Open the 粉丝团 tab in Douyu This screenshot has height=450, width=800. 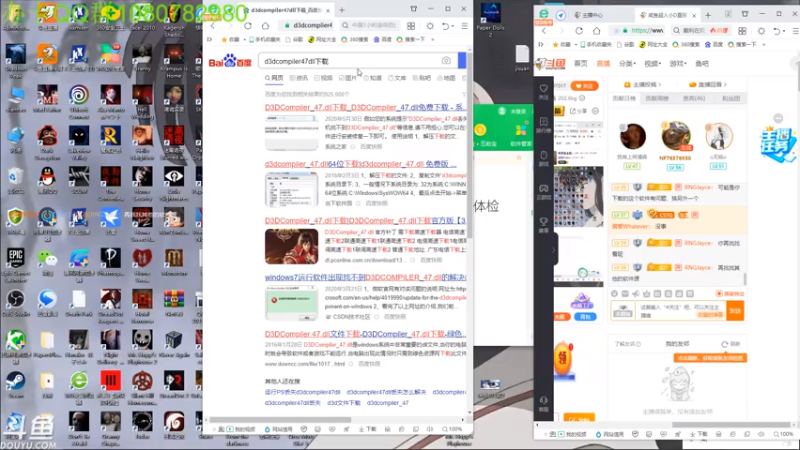point(731,98)
